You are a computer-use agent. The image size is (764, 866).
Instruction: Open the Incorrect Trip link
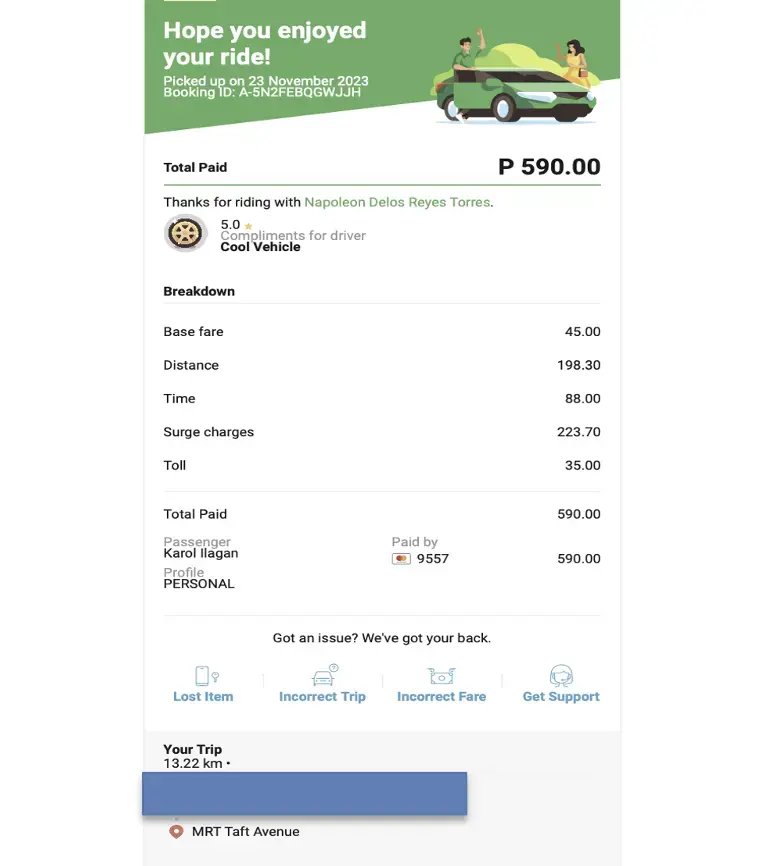point(323,696)
